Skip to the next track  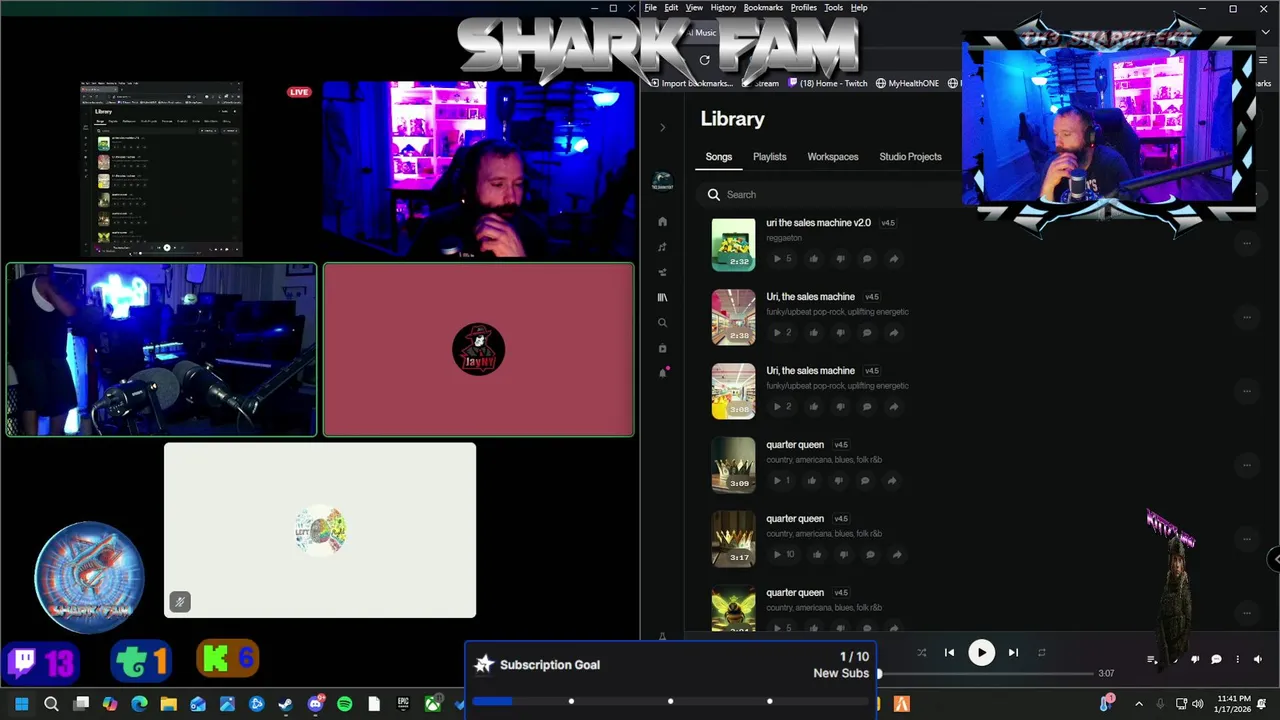tap(1013, 653)
